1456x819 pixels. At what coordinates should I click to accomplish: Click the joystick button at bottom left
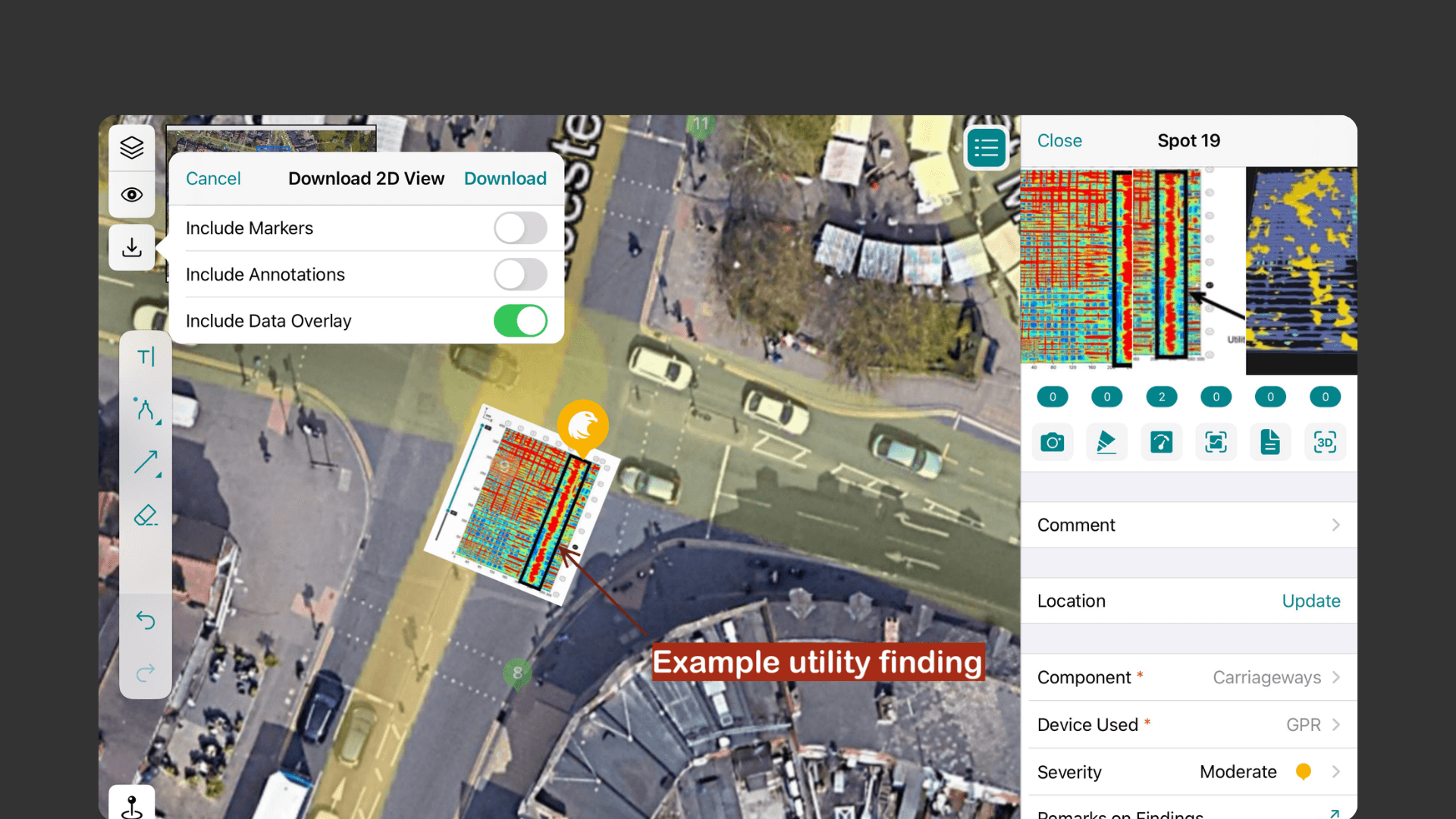132,804
